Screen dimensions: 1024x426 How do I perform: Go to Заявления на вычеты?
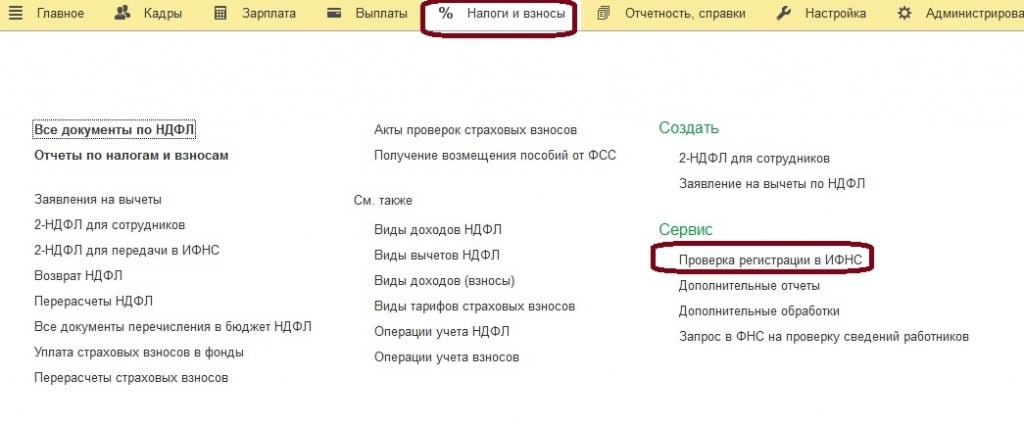click(x=97, y=200)
